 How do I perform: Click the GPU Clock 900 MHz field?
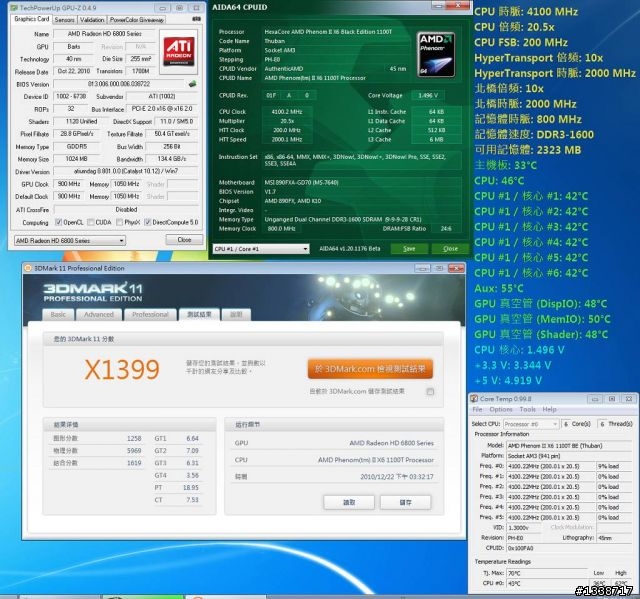(x=69, y=184)
